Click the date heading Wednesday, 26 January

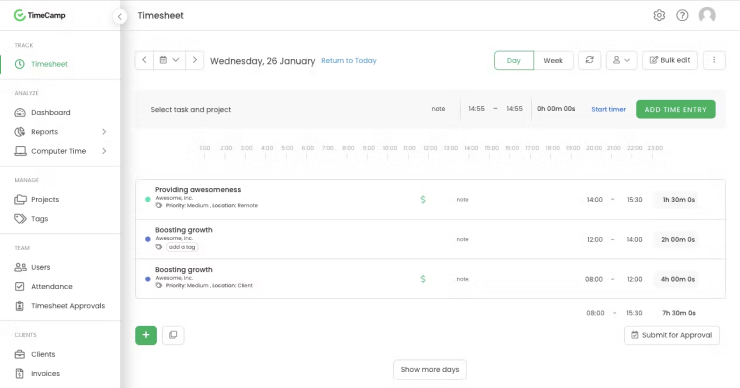pyautogui.click(x=262, y=61)
